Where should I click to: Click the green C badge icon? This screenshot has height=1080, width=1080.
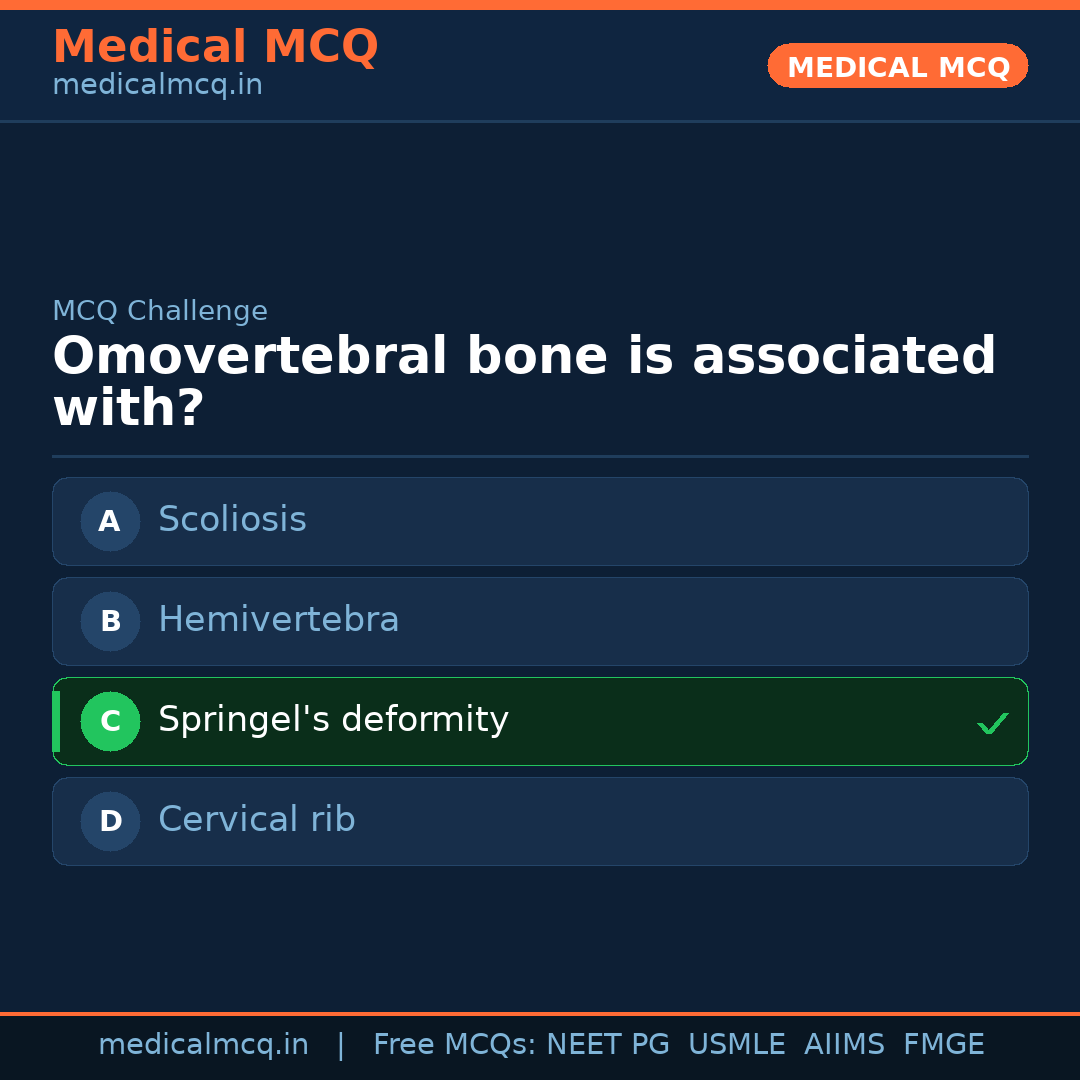(x=110, y=721)
